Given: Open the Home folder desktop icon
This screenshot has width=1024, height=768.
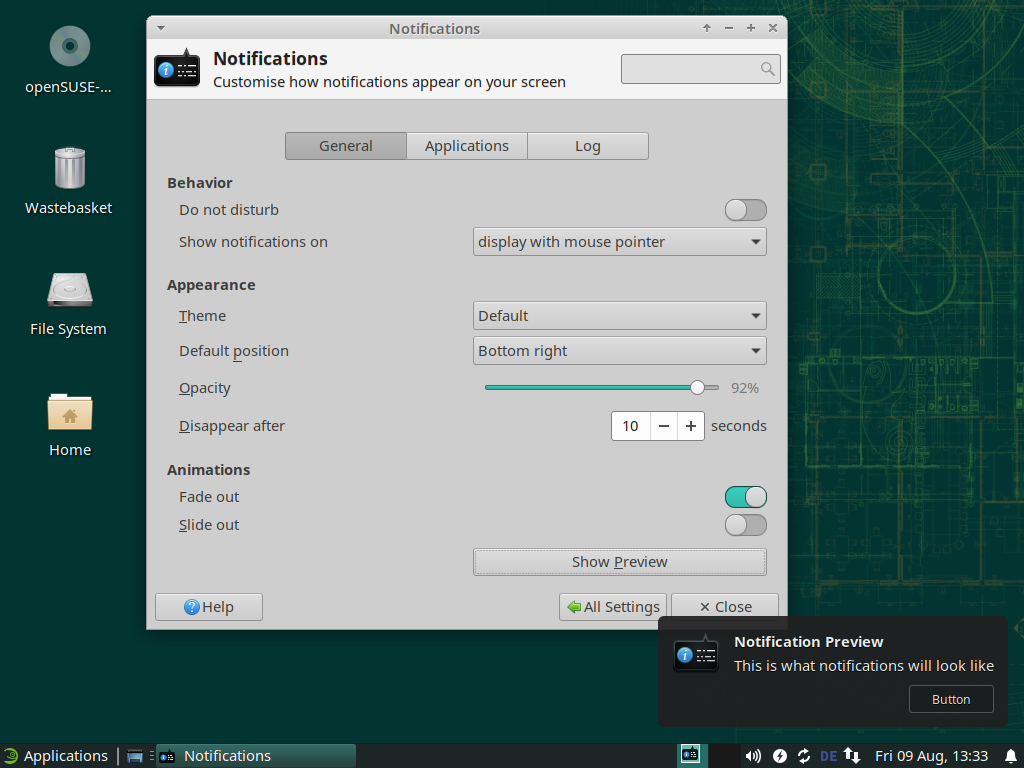Looking at the screenshot, I should click(x=69, y=411).
